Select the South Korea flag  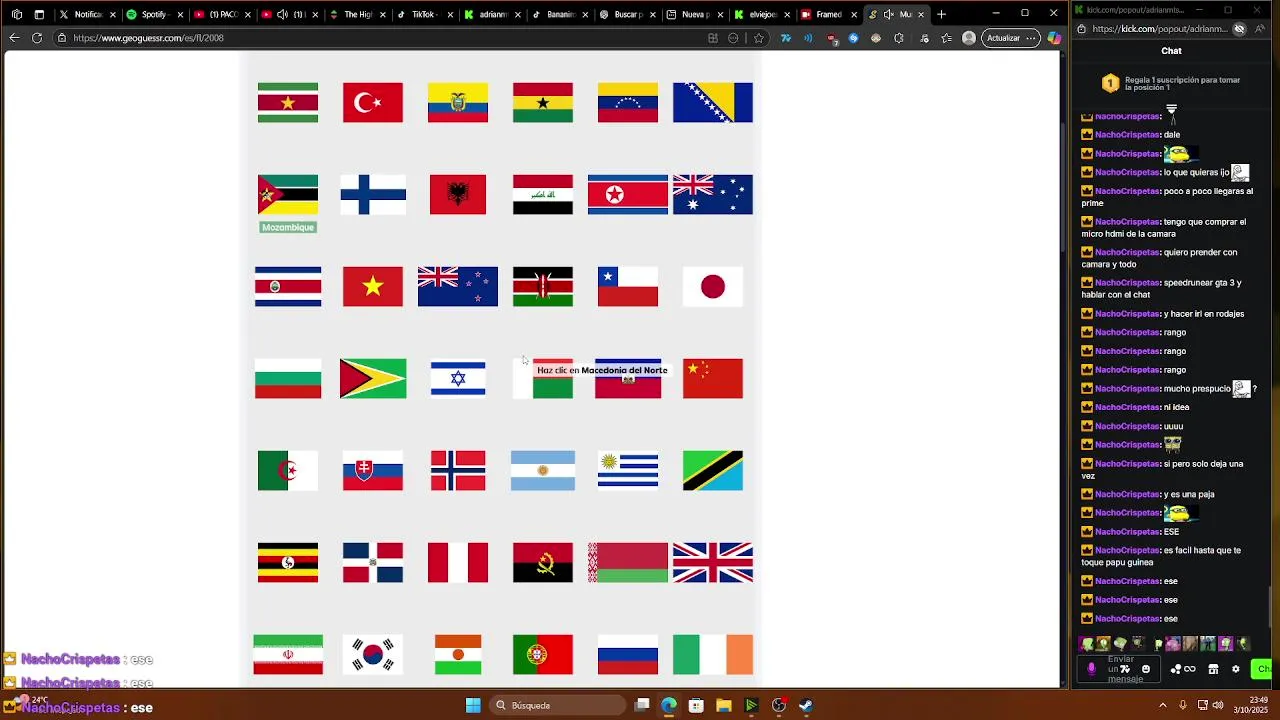coord(373,655)
